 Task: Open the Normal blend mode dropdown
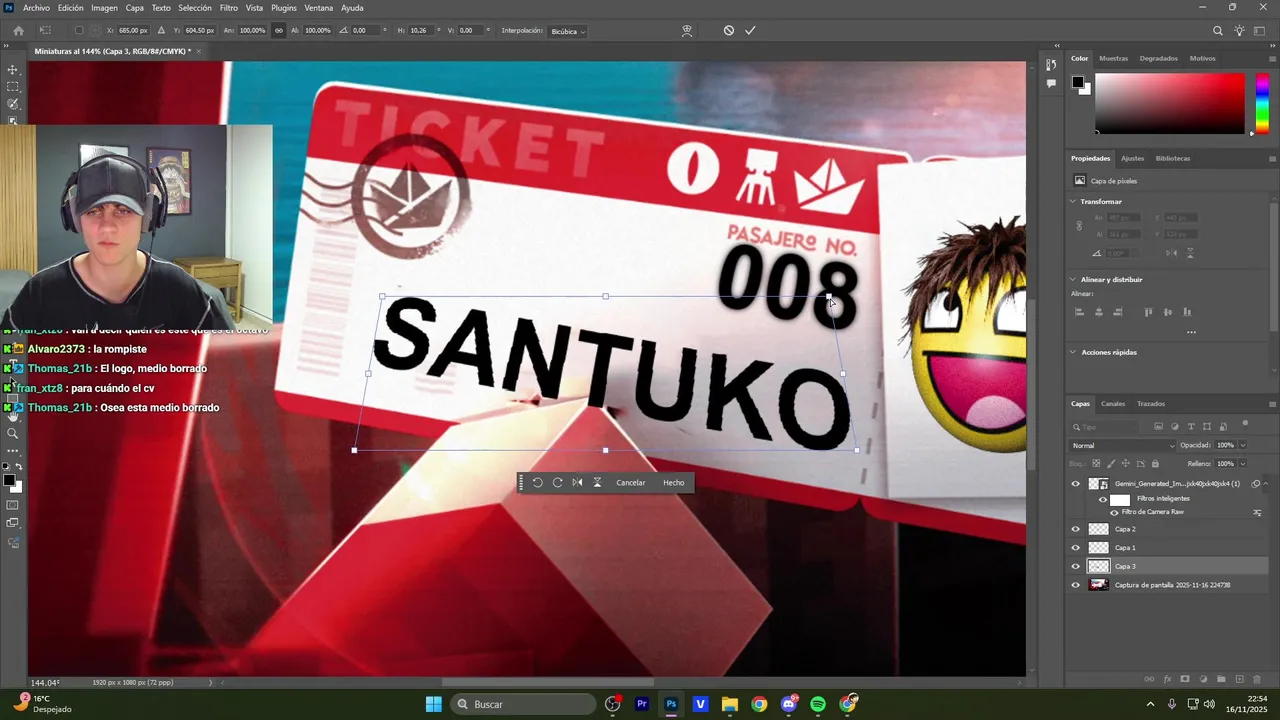click(1123, 446)
